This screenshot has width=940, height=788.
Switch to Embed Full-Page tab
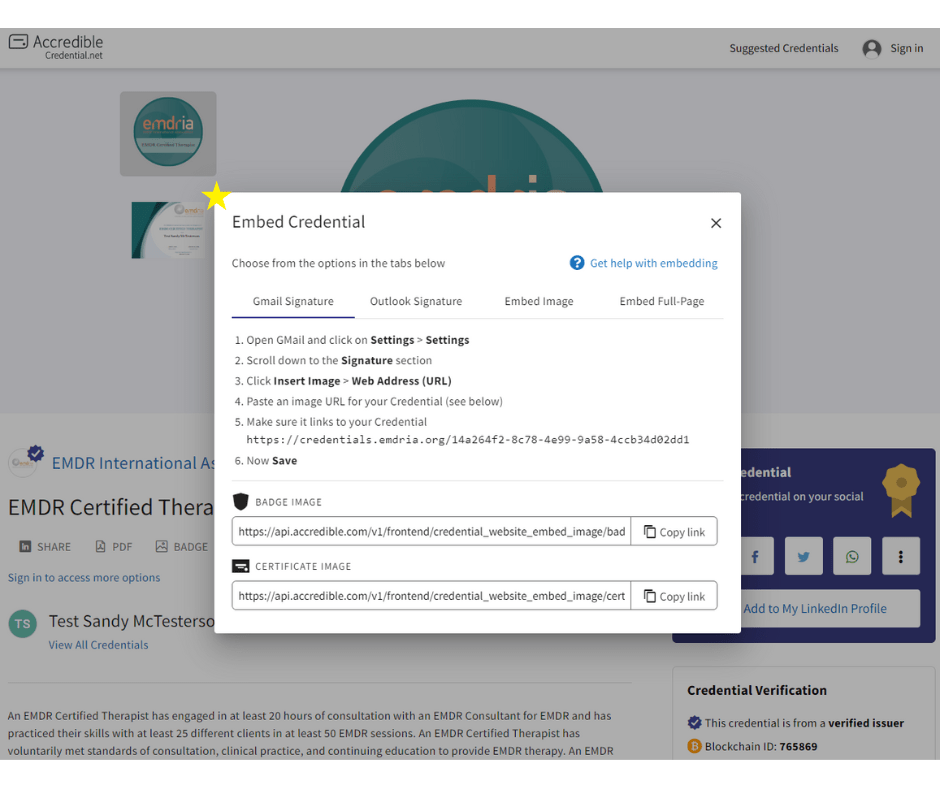(662, 301)
